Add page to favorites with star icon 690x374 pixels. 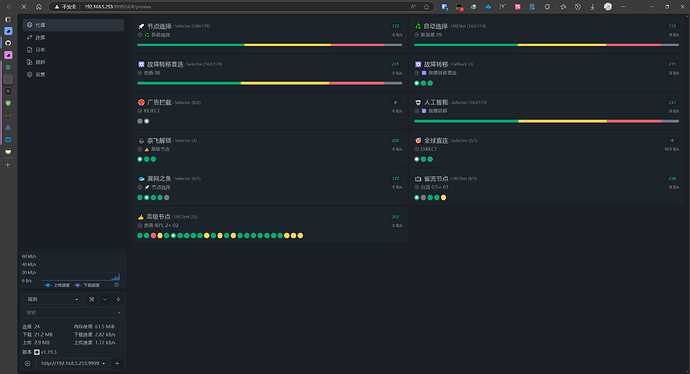(x=426, y=7)
